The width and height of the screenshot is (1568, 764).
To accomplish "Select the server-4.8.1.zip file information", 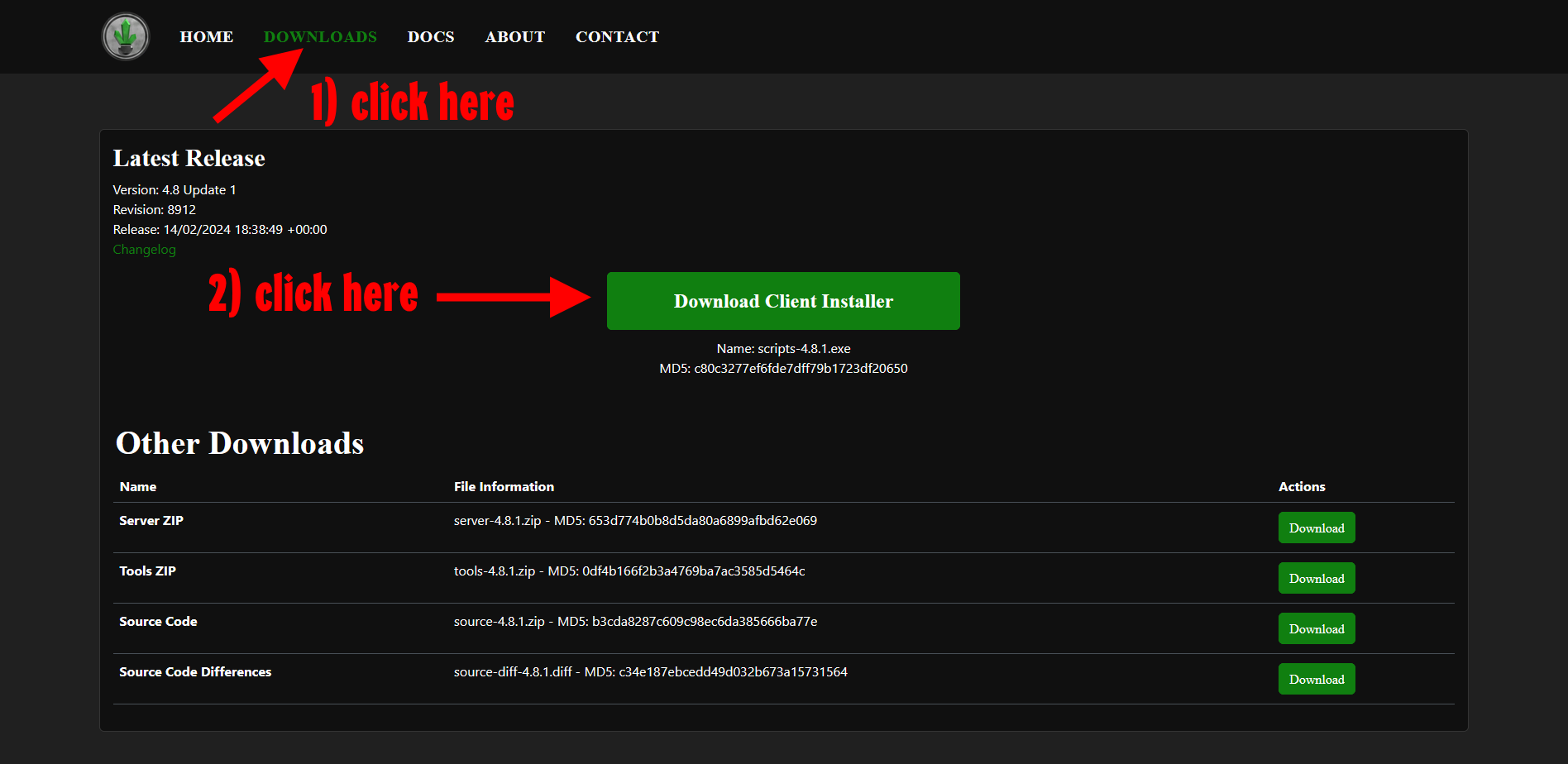I will (x=635, y=521).
